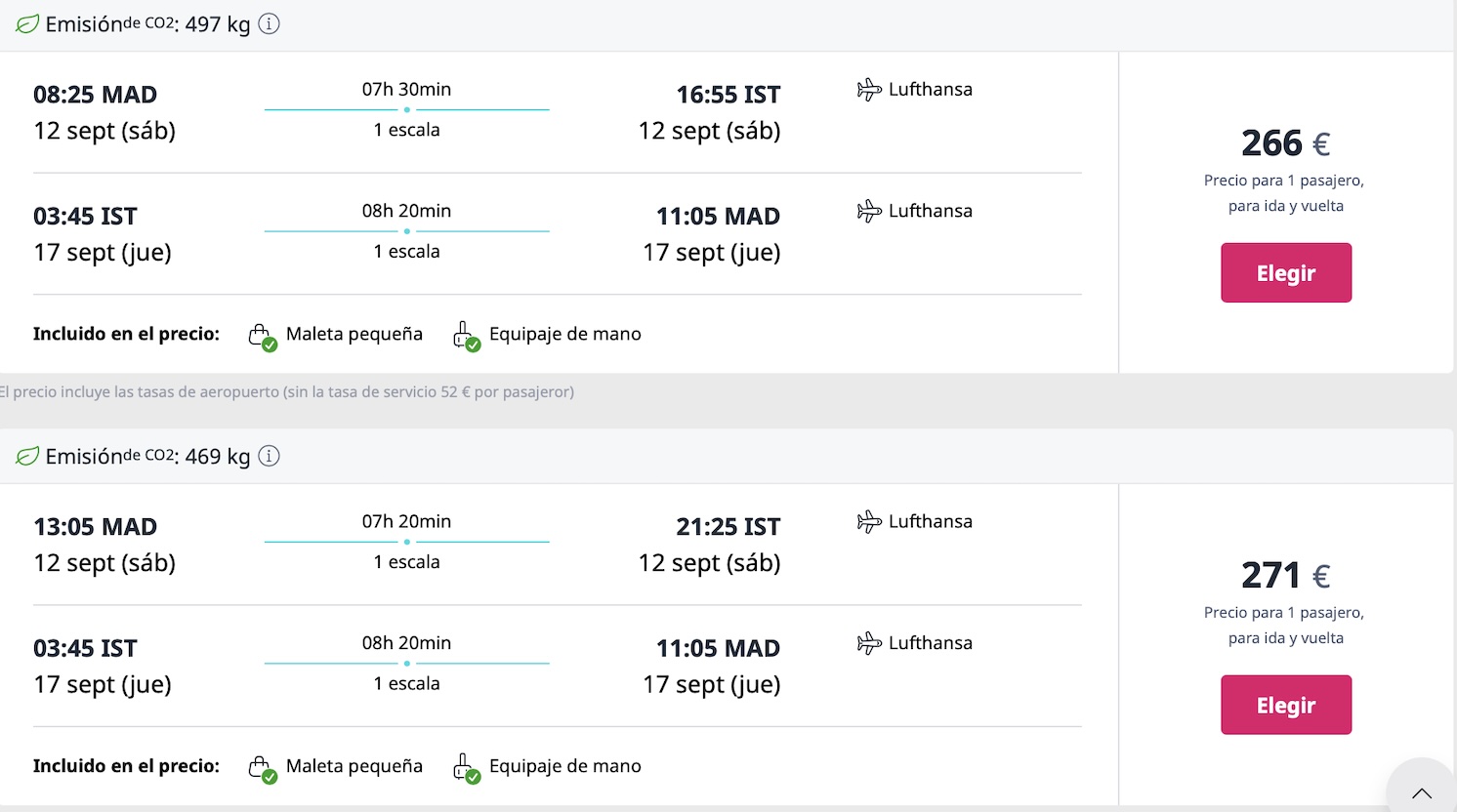The height and width of the screenshot is (812, 1457).
Task: Click 1 escala under 07h 20min outbound
Action: click(x=406, y=562)
